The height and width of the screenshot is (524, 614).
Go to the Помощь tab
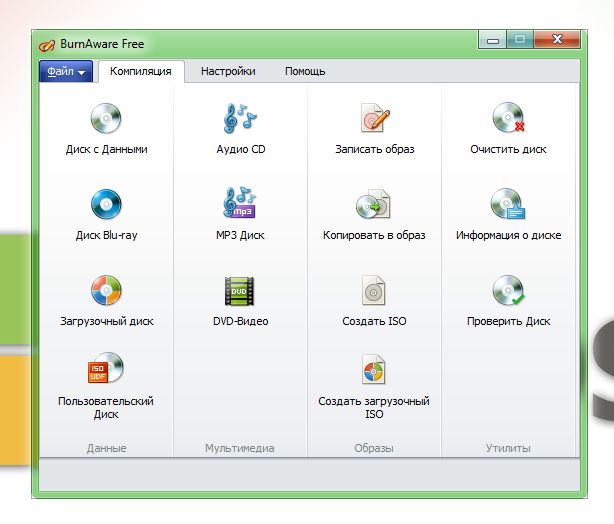305,71
